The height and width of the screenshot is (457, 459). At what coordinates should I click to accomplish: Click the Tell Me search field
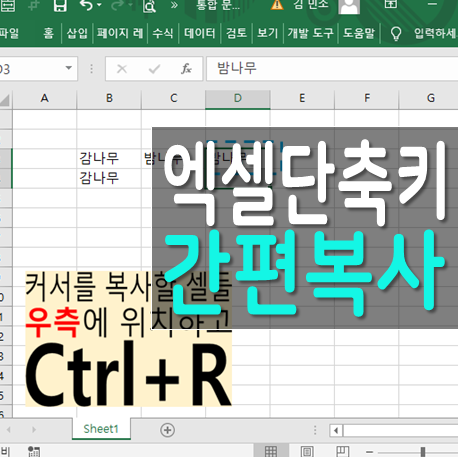[x=435, y=33]
